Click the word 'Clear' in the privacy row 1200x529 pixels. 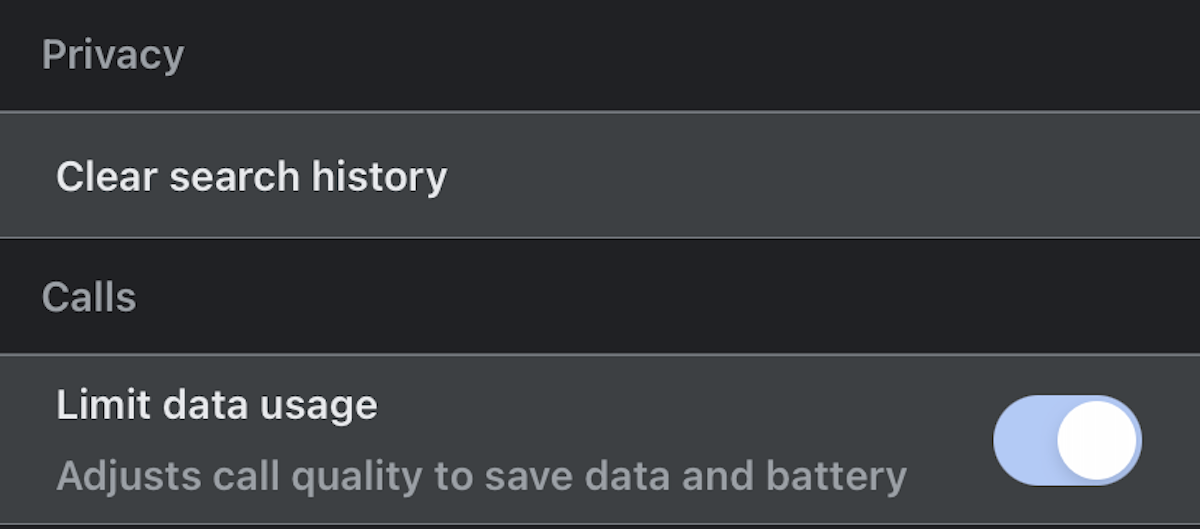pos(107,177)
